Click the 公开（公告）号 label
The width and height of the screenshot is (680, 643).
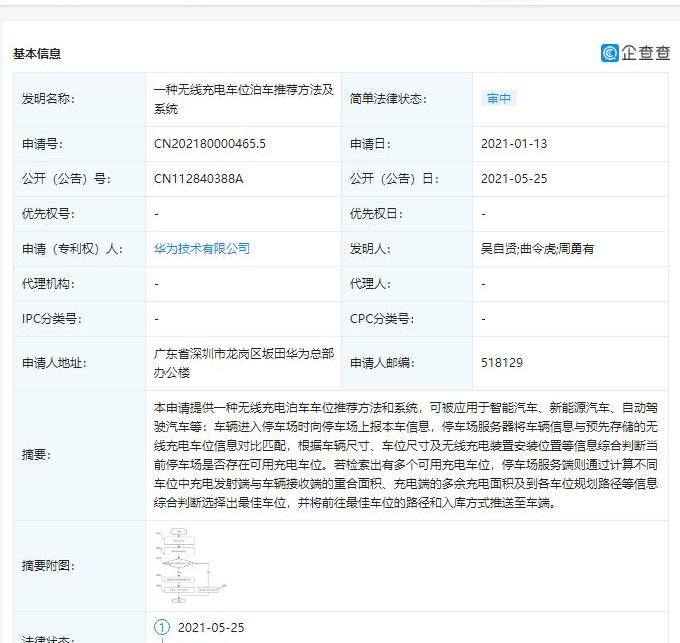click(66, 179)
